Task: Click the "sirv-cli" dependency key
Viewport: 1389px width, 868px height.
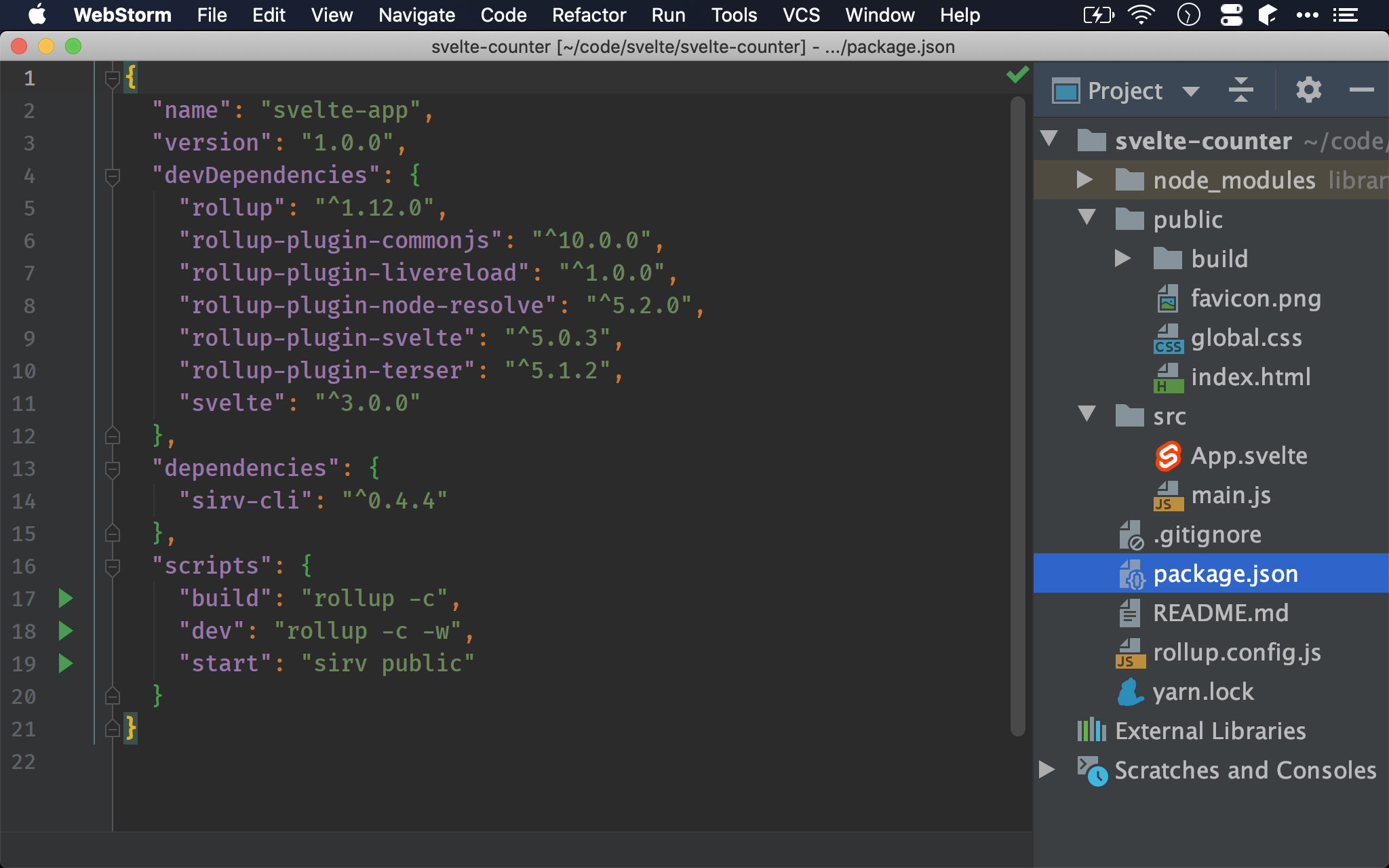Action: (246, 501)
